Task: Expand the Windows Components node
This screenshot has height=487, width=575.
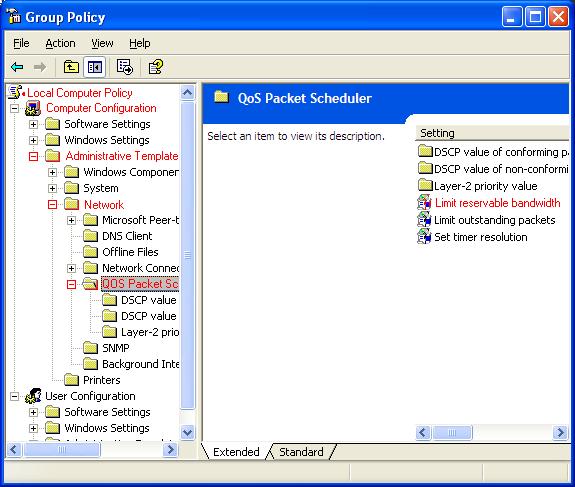Action: (x=52, y=172)
